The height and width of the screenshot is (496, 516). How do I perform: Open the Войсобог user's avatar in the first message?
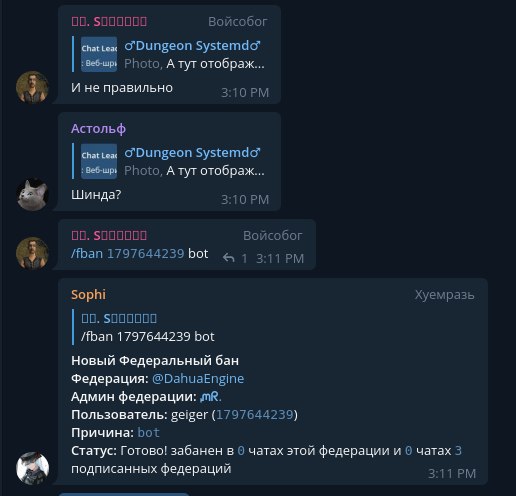[32, 87]
